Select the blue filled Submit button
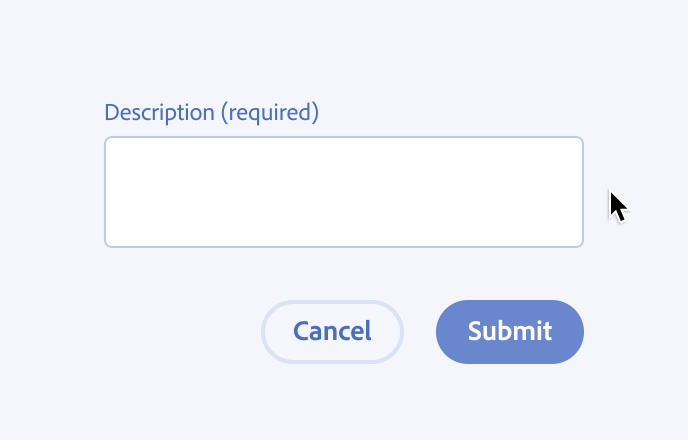688x440 pixels. pyautogui.click(x=509, y=331)
